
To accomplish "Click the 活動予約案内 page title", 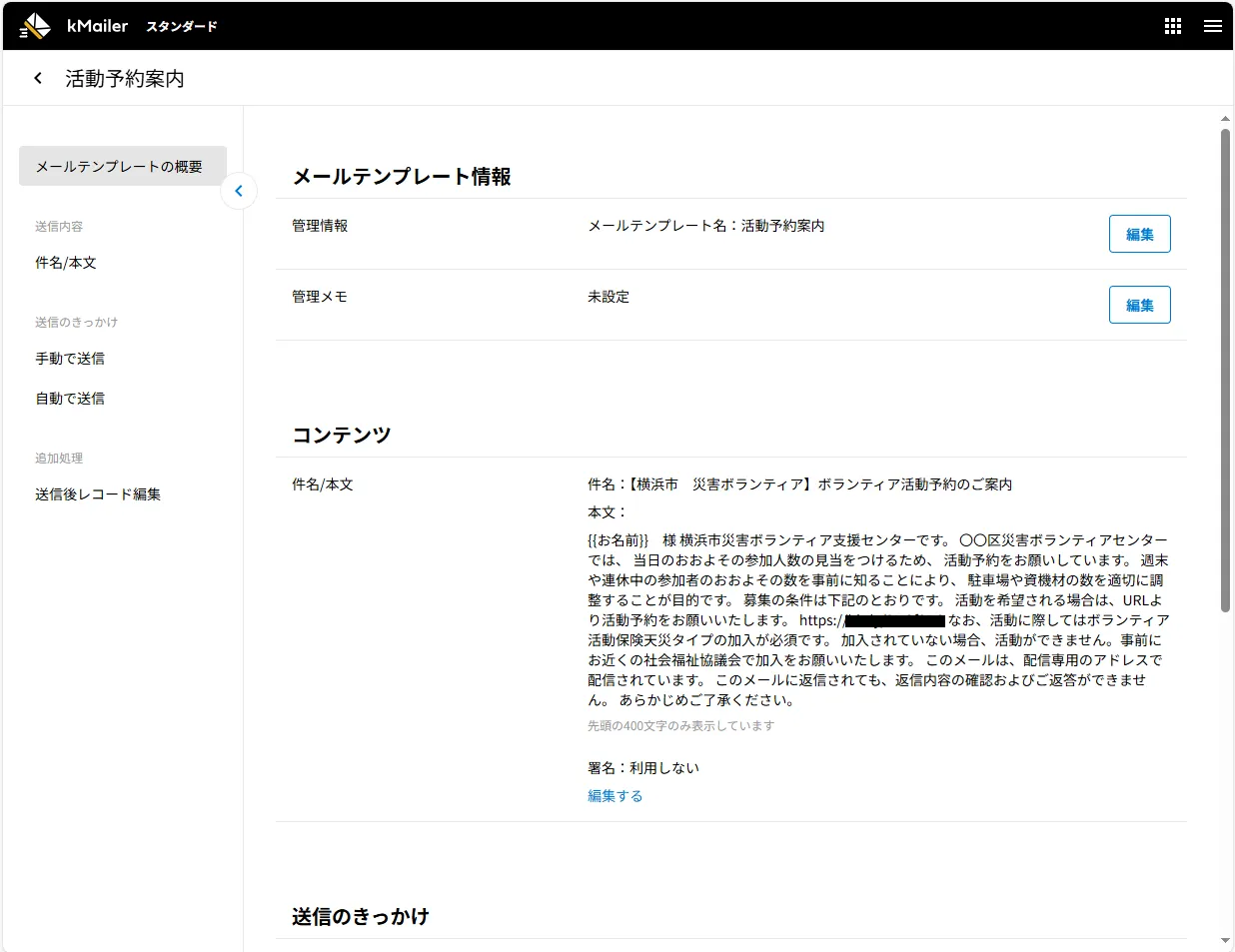I will 125,79.
